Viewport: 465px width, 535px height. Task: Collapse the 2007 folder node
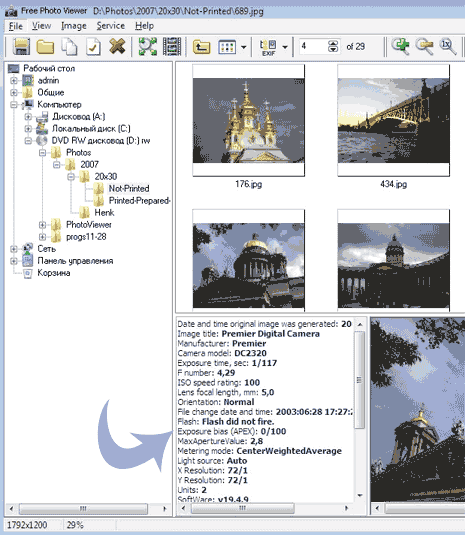point(57,165)
